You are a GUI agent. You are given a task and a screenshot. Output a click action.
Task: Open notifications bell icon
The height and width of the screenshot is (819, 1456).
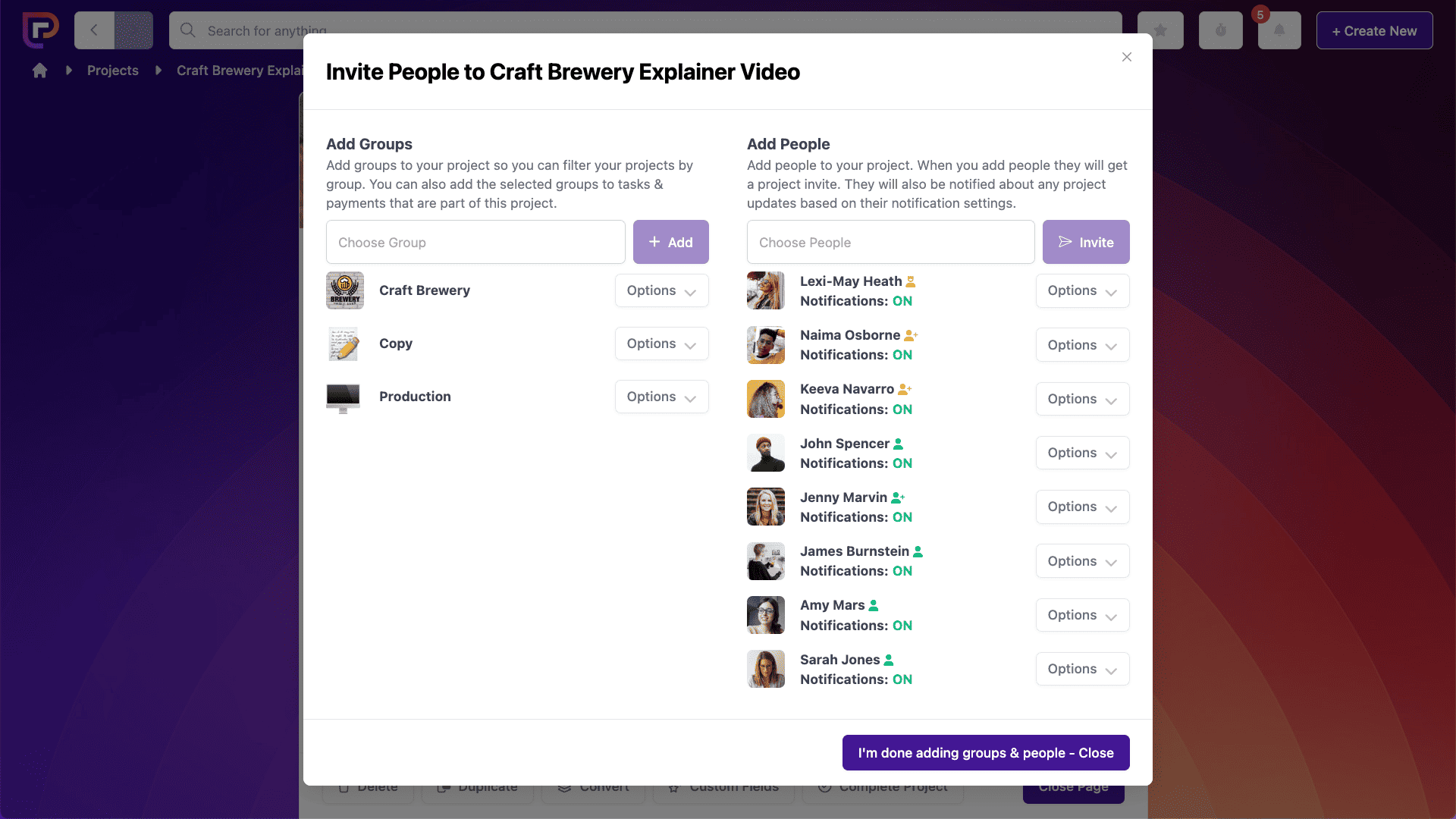point(1279,31)
